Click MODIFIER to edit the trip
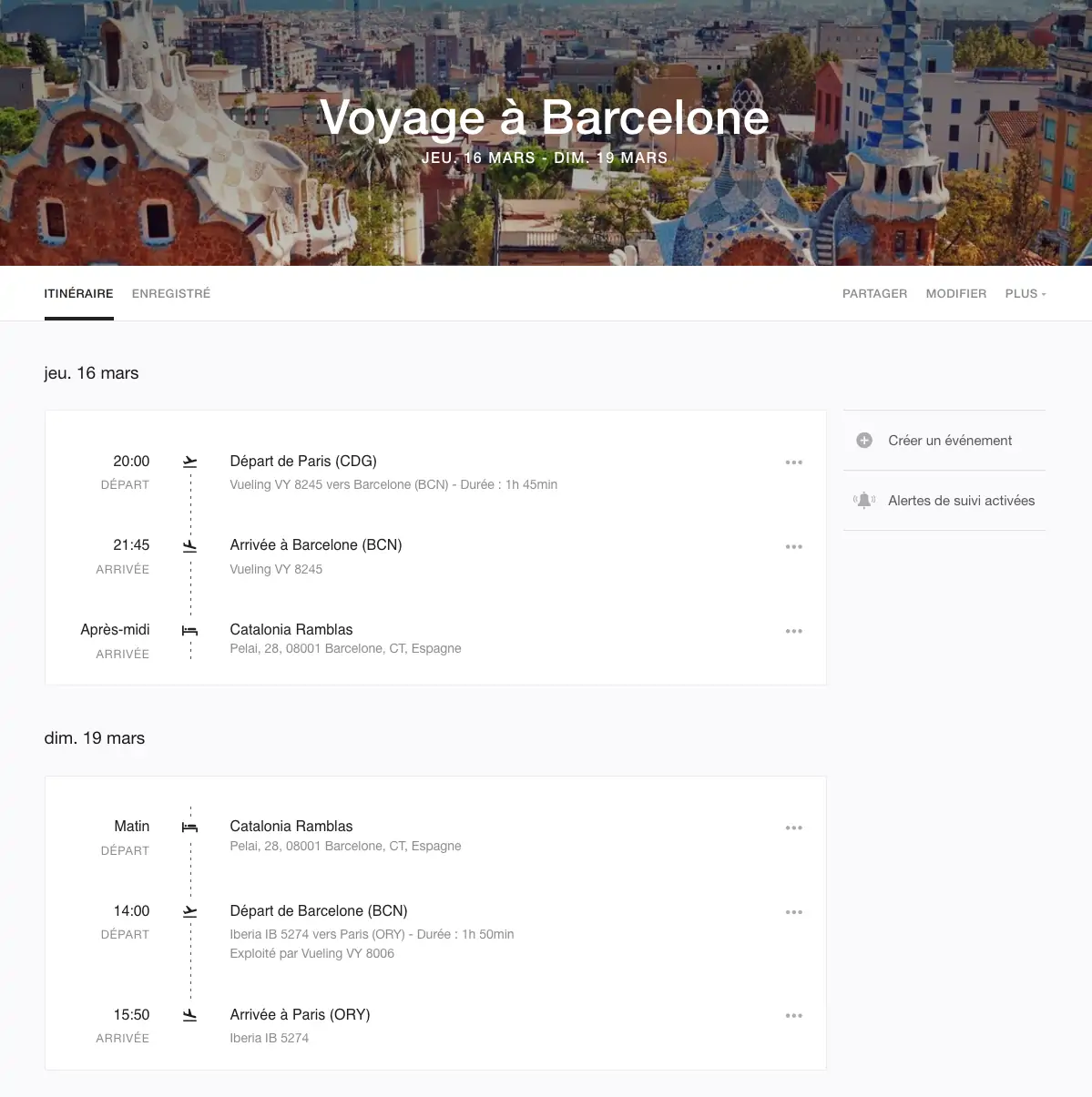 (956, 294)
